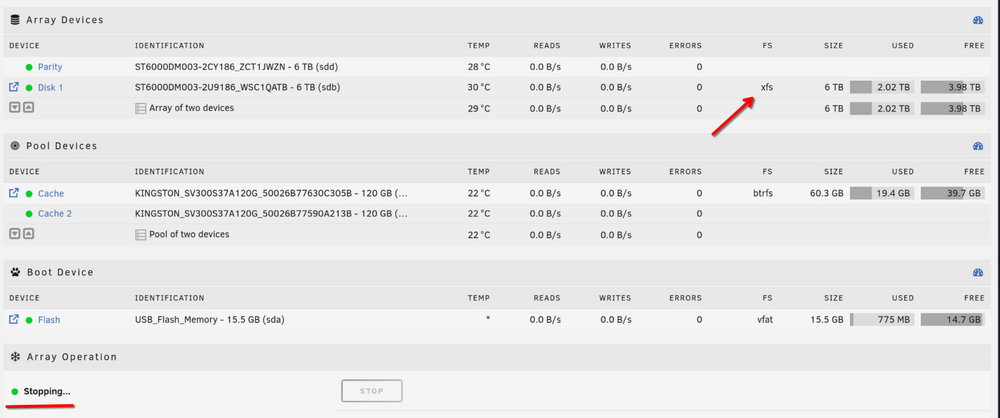The width and height of the screenshot is (1000, 418).
Task: Click the list icon beside Pool of two devices
Action: 140,235
